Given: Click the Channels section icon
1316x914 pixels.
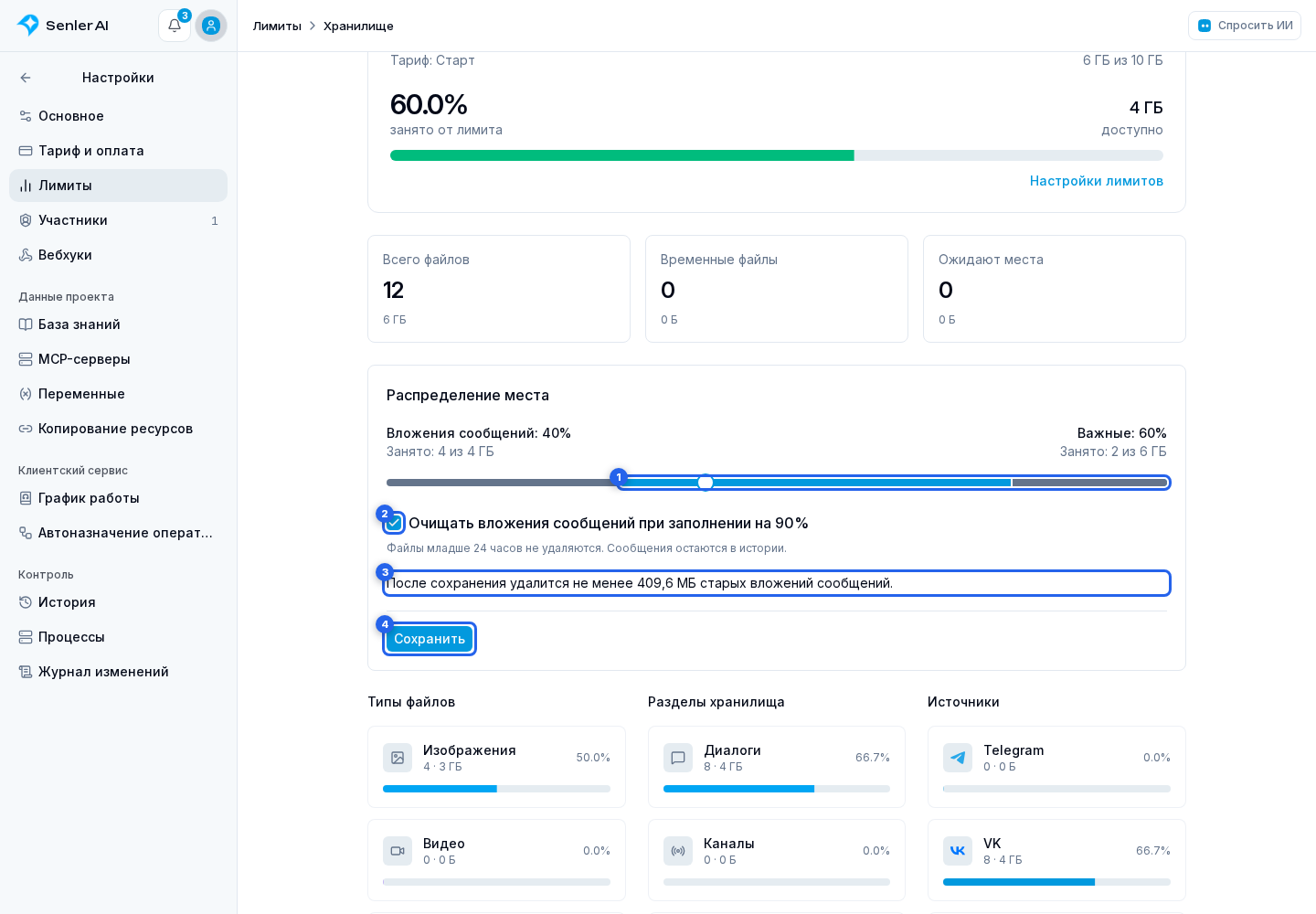Looking at the screenshot, I should [x=678, y=851].
